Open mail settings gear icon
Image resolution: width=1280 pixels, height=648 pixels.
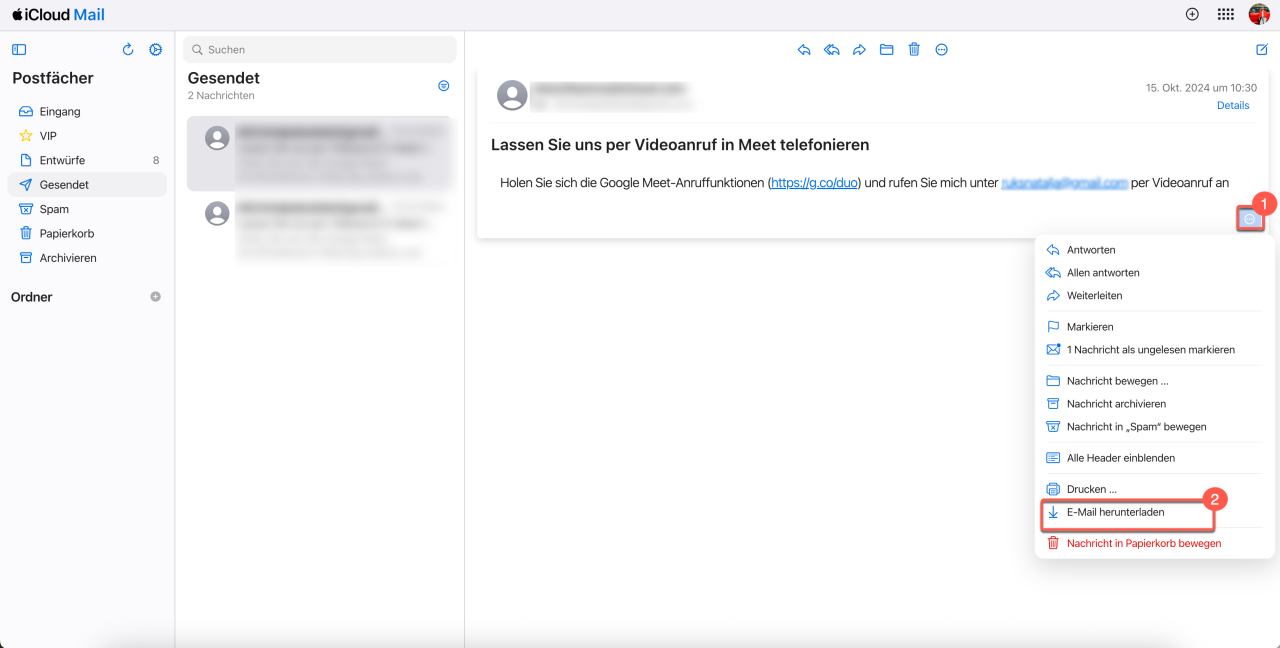coord(155,49)
